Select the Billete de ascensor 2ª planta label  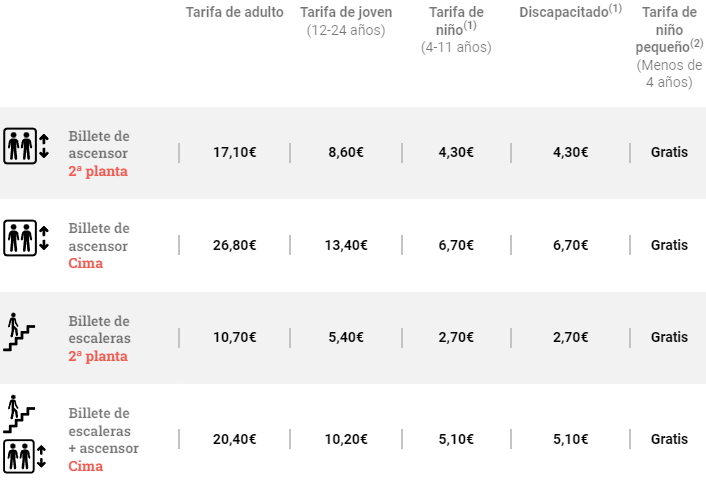99,153
